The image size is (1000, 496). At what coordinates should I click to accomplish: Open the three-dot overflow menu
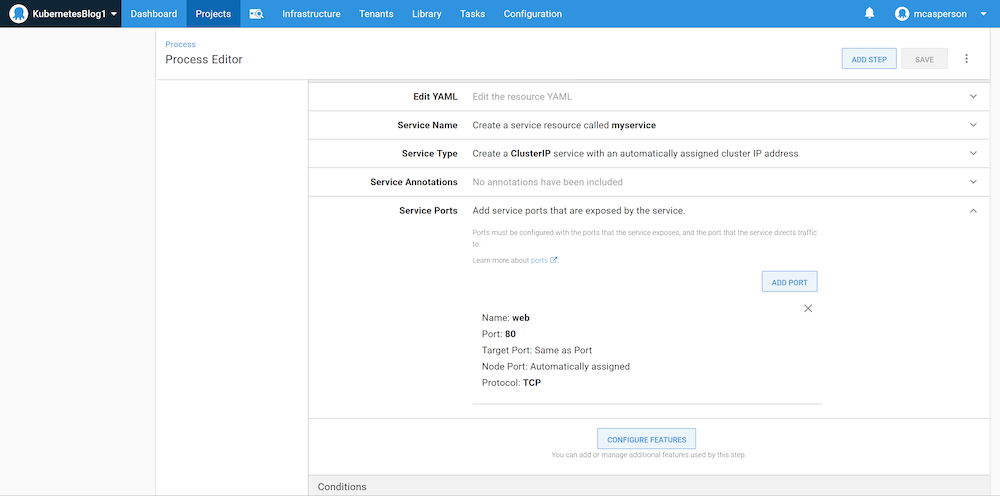click(966, 59)
